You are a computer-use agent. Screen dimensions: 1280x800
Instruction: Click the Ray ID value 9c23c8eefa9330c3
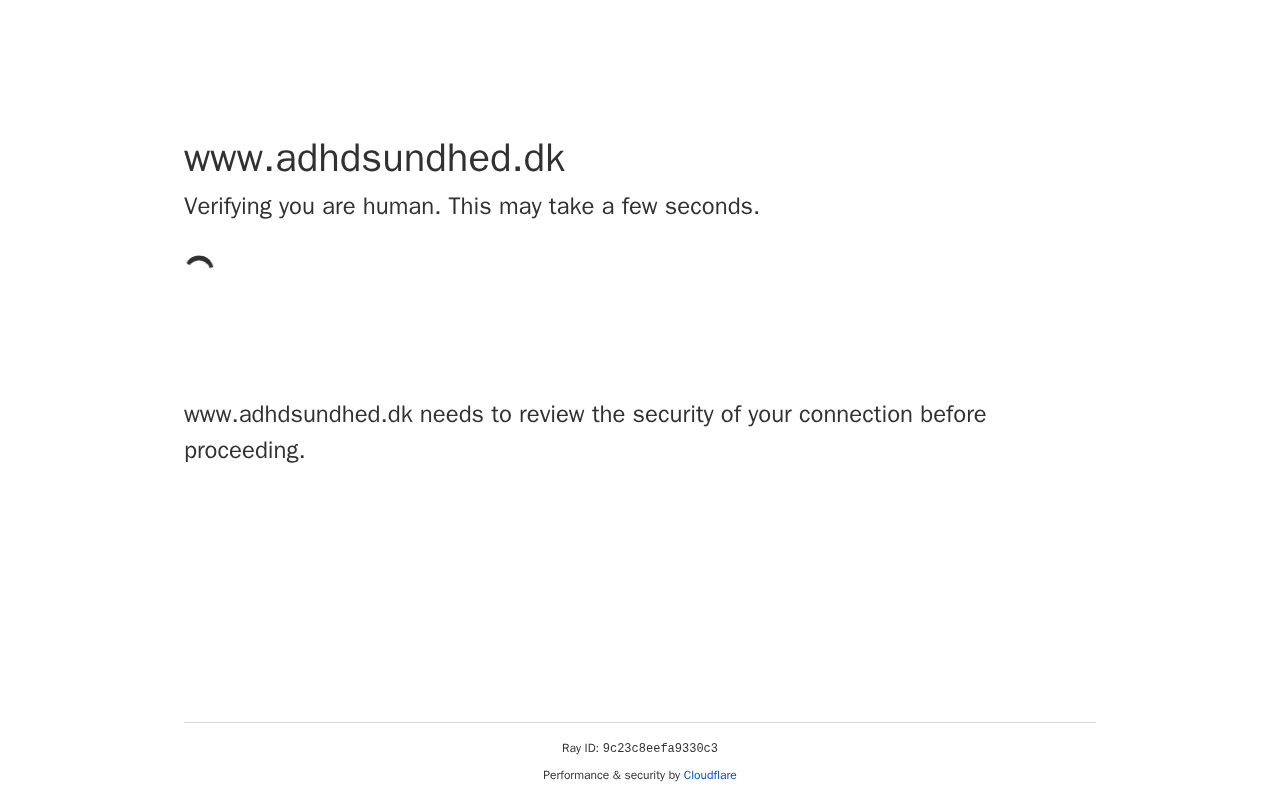click(660, 749)
